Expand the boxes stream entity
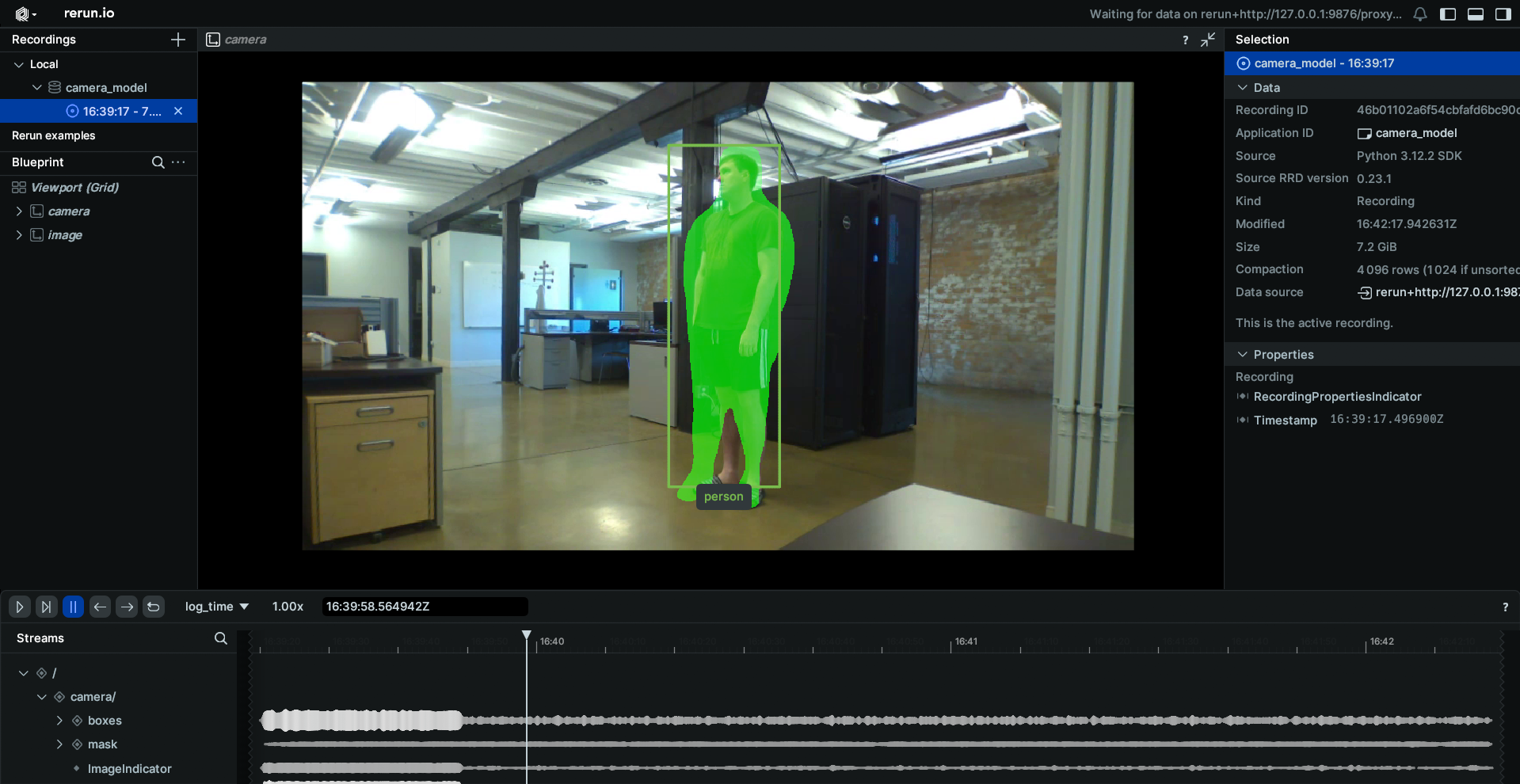The height and width of the screenshot is (784, 1520). [59, 721]
